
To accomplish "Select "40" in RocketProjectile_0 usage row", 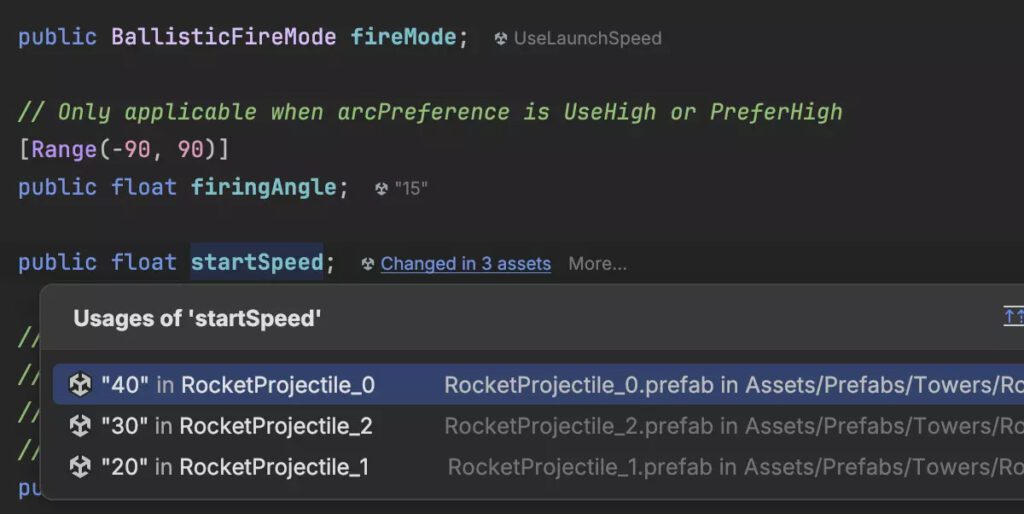I will click(x=538, y=385).
